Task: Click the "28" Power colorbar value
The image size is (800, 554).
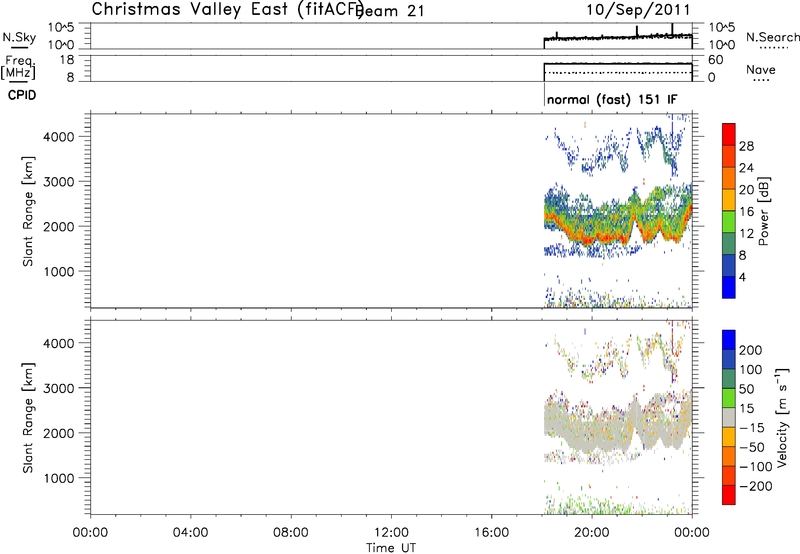Action: coord(746,146)
